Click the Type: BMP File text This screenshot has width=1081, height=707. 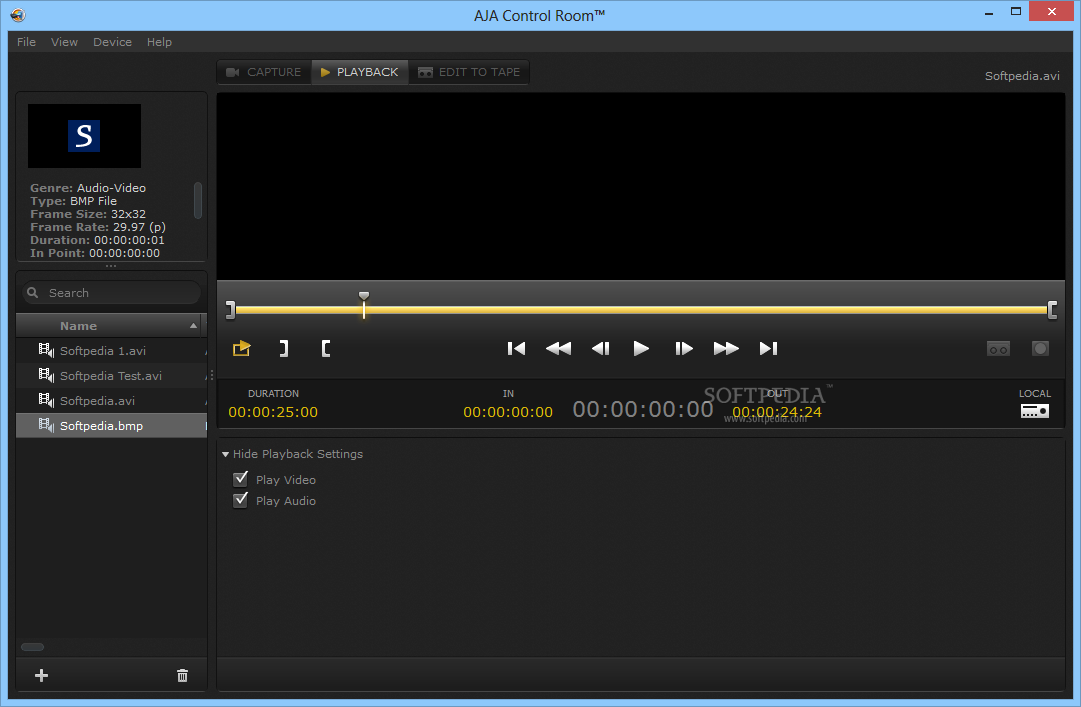click(x=74, y=201)
